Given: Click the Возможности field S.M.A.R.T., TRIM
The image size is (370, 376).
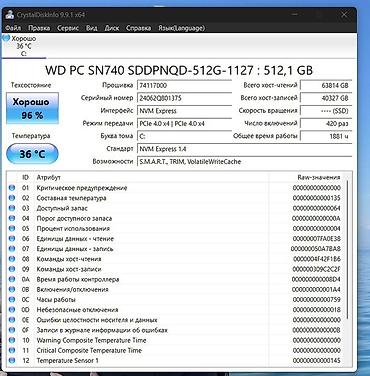Looking at the screenshot, I should coord(245,162).
